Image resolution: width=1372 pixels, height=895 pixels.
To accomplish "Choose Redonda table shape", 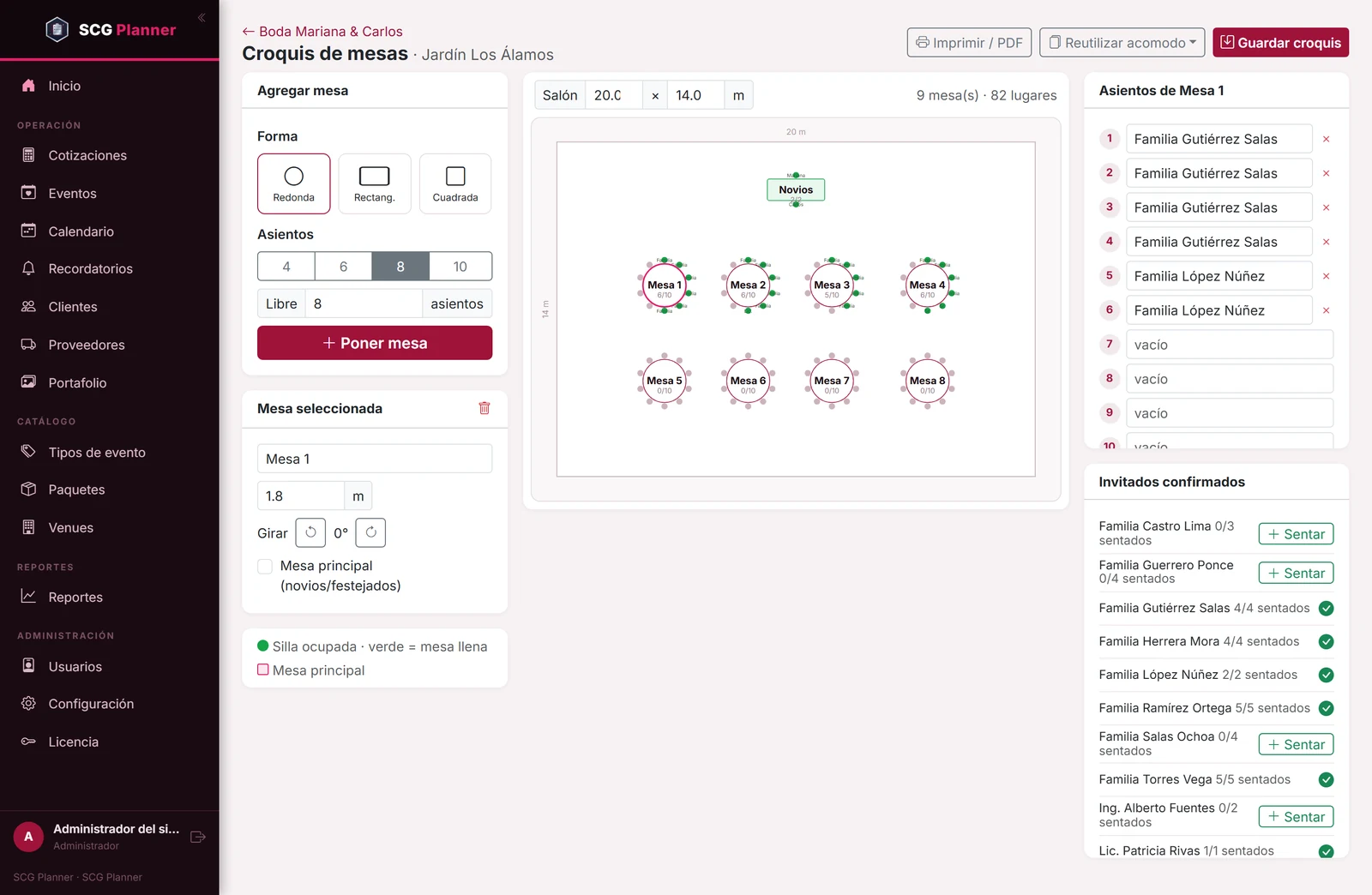I will pos(293,183).
